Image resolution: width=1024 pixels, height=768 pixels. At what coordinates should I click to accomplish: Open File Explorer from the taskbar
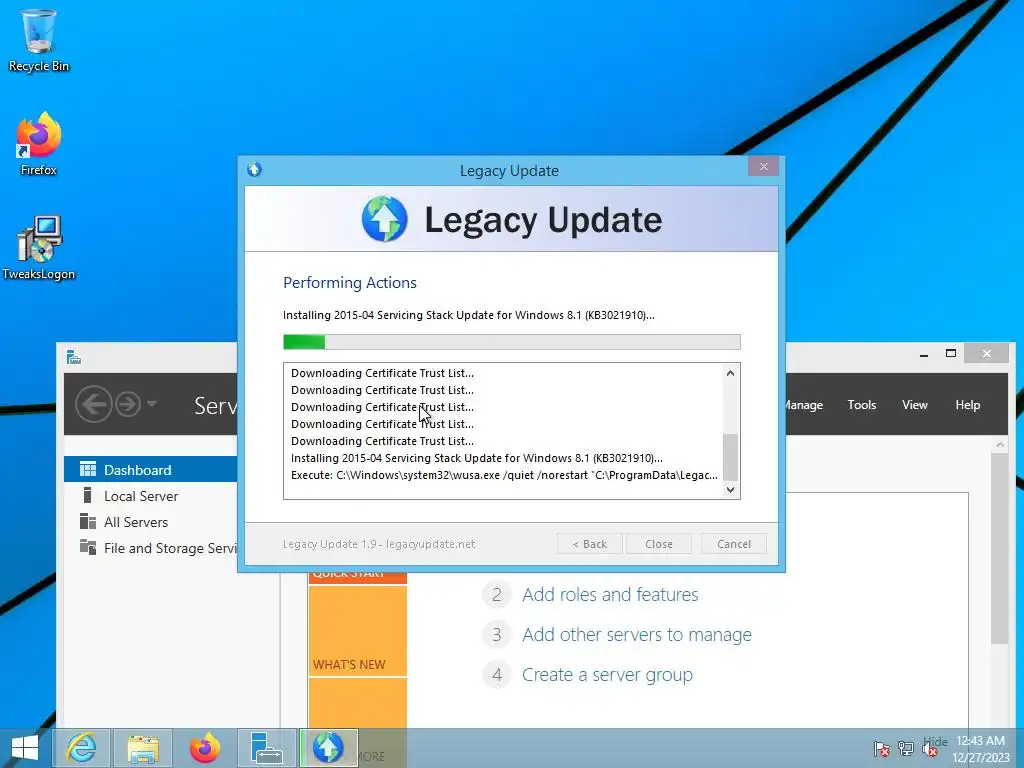tap(143, 748)
